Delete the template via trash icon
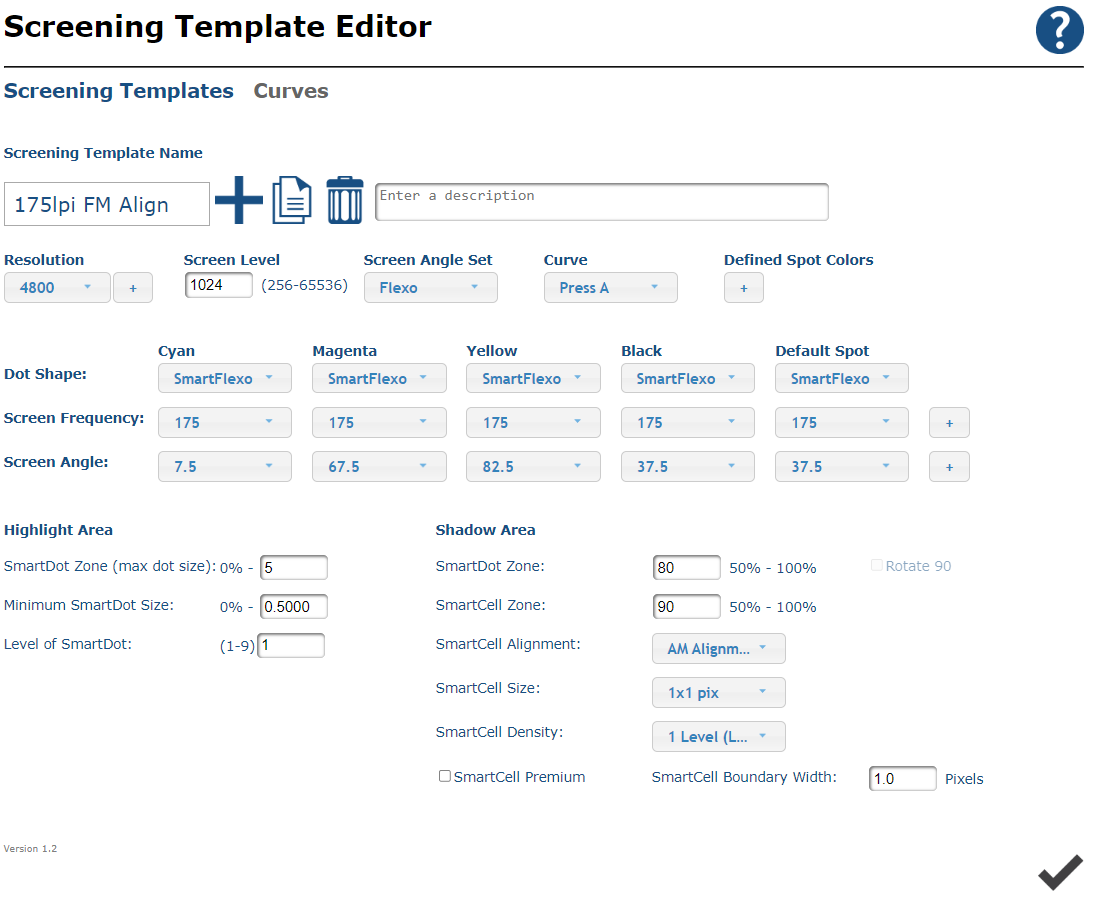 [x=344, y=199]
